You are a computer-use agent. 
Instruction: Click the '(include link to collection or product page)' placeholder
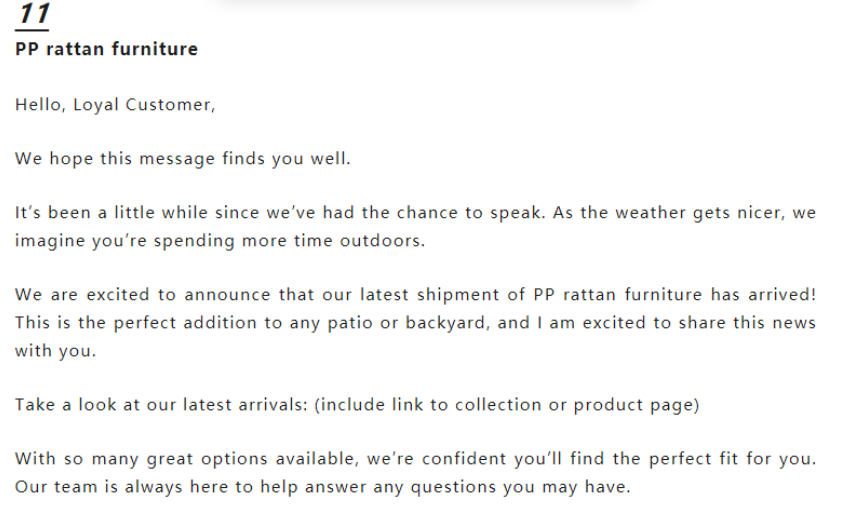(506, 405)
